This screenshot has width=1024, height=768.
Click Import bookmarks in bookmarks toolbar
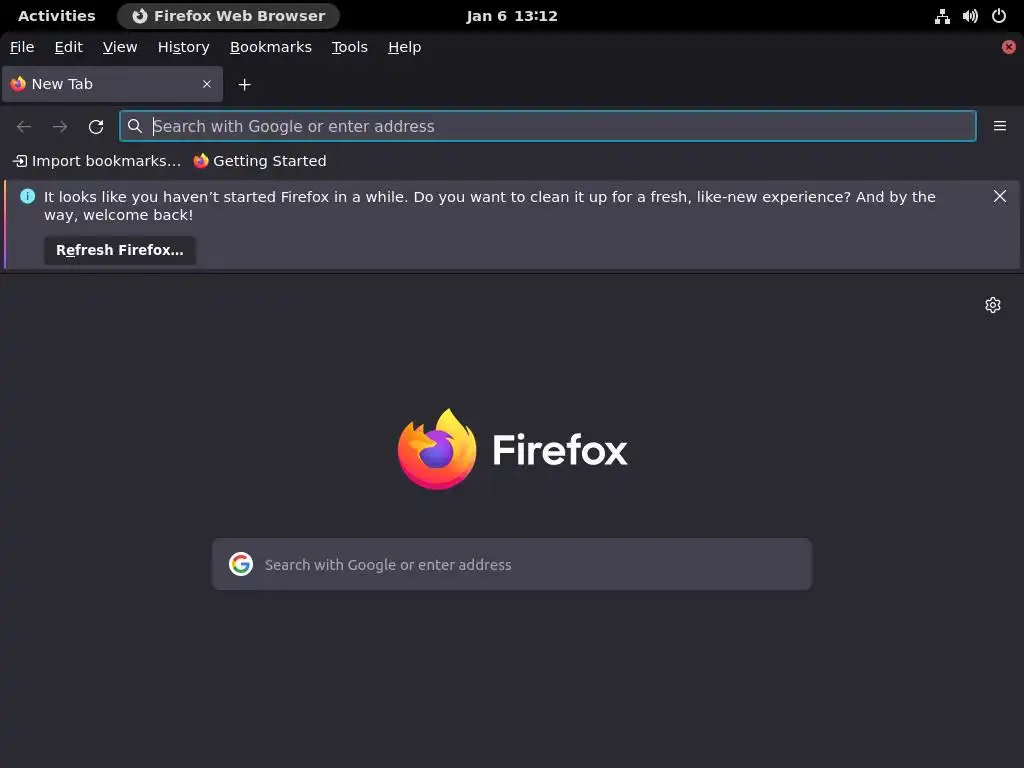[97, 161]
